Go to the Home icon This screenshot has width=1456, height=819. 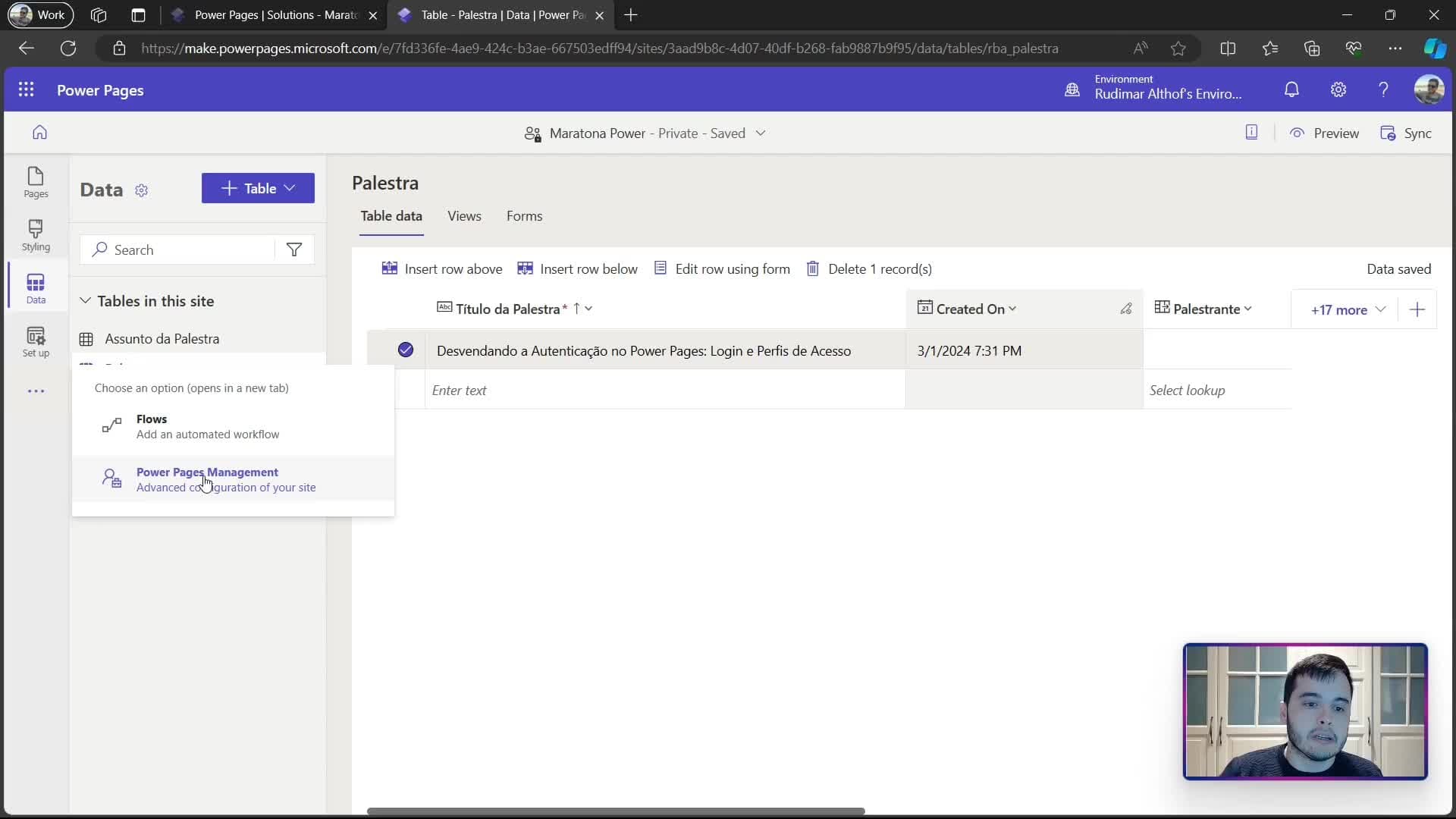(39, 133)
